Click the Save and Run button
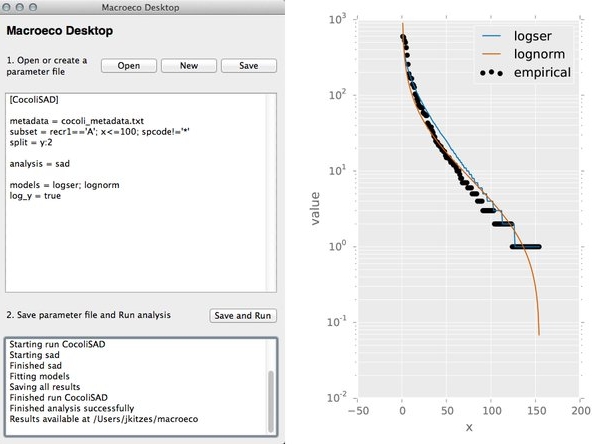This screenshot has width=592, height=444. 243,316
